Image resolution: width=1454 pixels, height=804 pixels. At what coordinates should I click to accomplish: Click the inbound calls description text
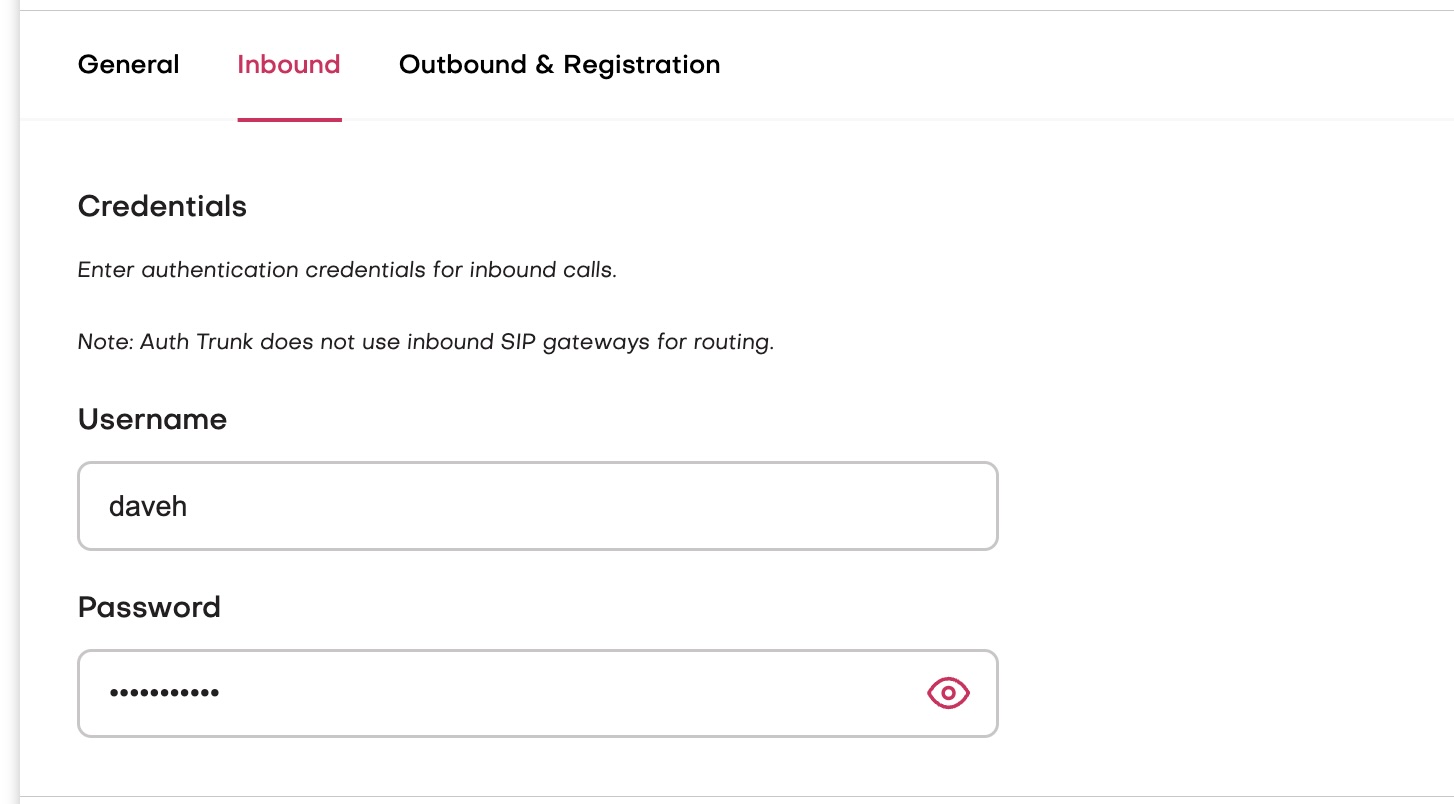347,270
